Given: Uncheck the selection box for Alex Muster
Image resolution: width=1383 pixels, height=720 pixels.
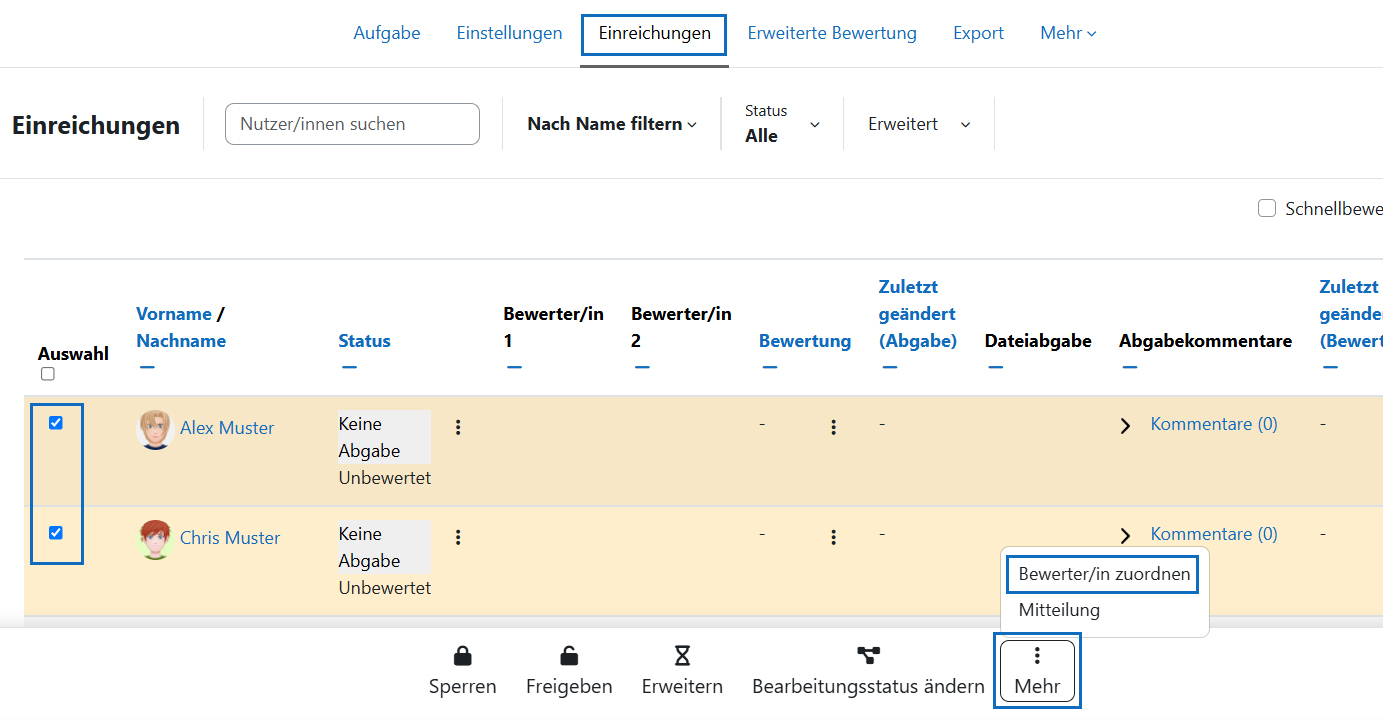Looking at the screenshot, I should (x=56, y=423).
